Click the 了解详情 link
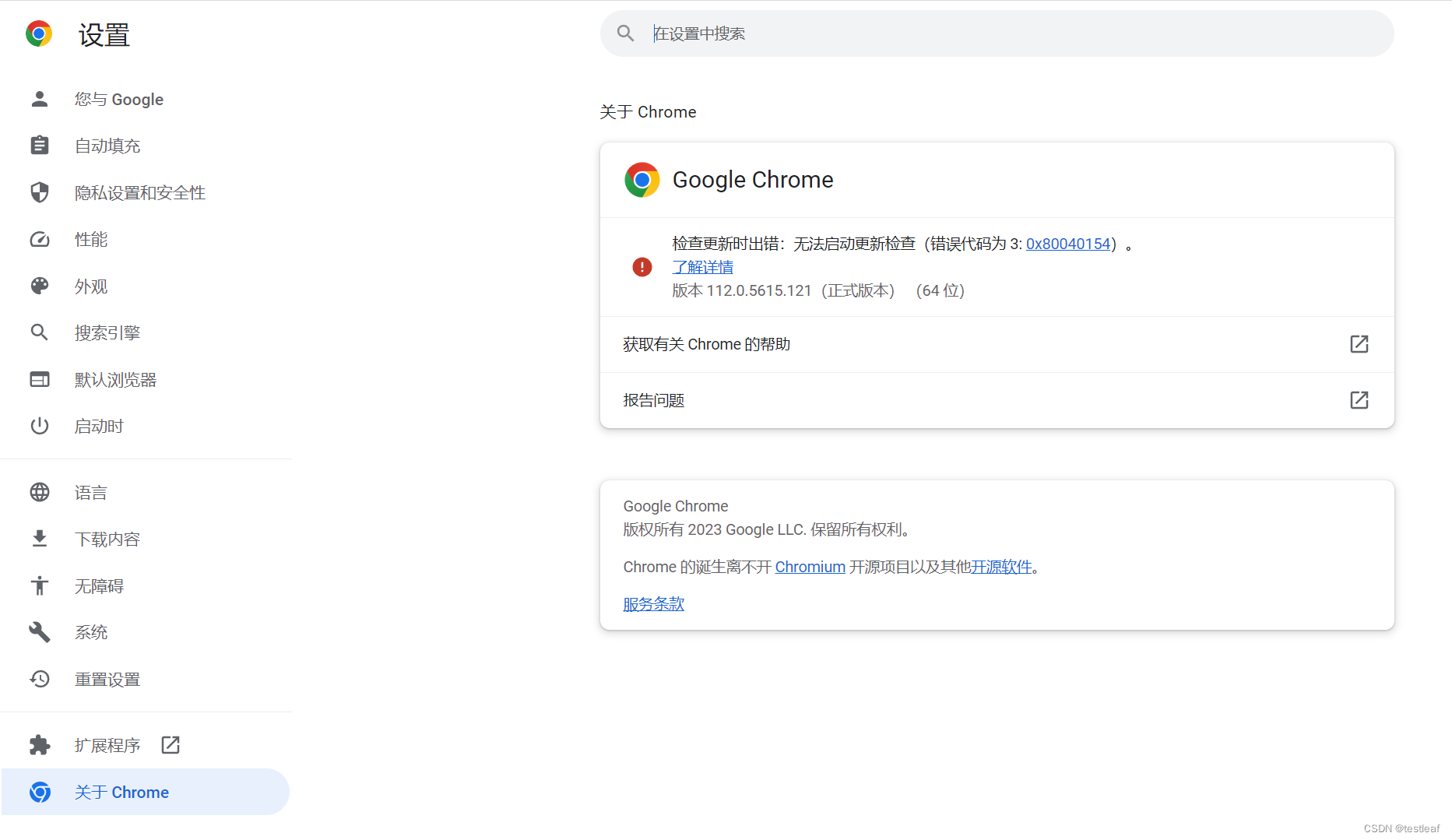The height and width of the screenshot is (840, 1452). point(702,267)
